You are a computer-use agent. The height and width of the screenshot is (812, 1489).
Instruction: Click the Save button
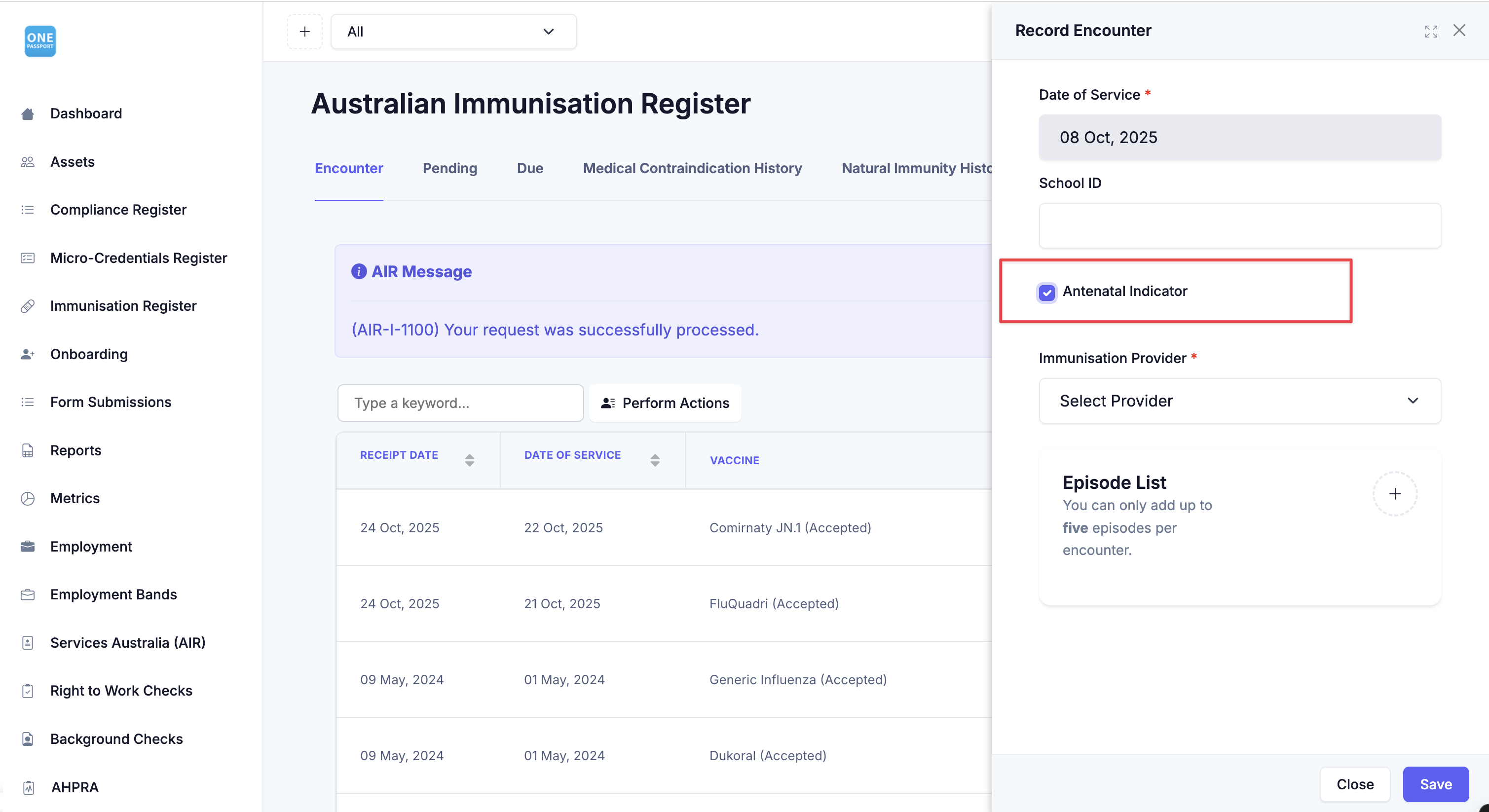point(1435,784)
